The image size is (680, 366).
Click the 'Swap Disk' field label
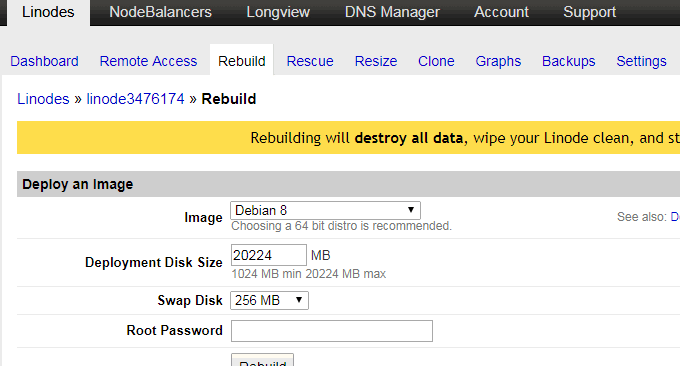(190, 300)
